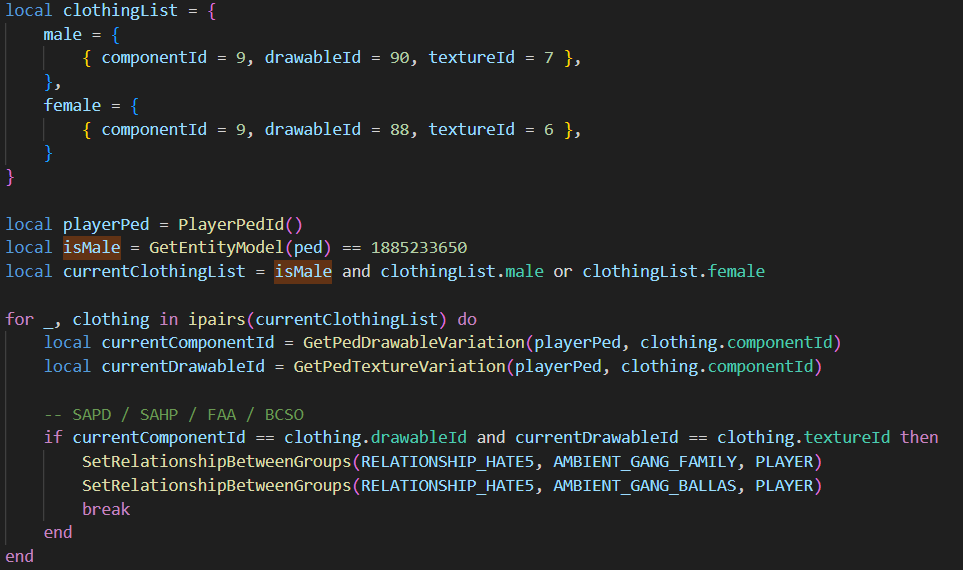Click the break keyword inside the if block
Screen dimensions: 963x570
(106, 509)
